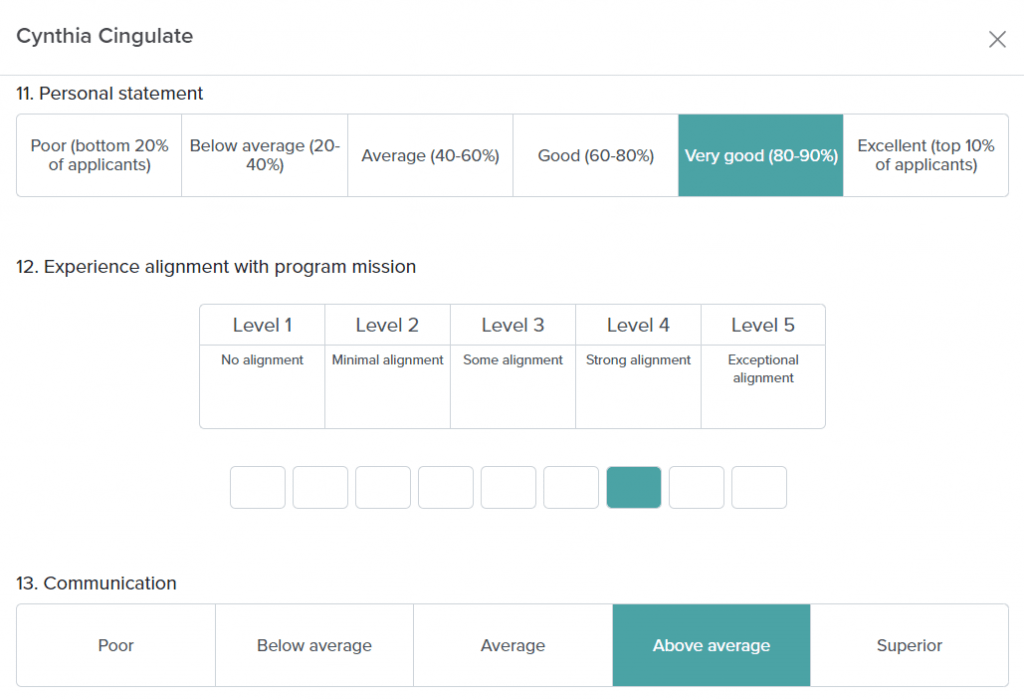
Task: Click Very good (80-90%) personal statement option
Action: tap(761, 155)
